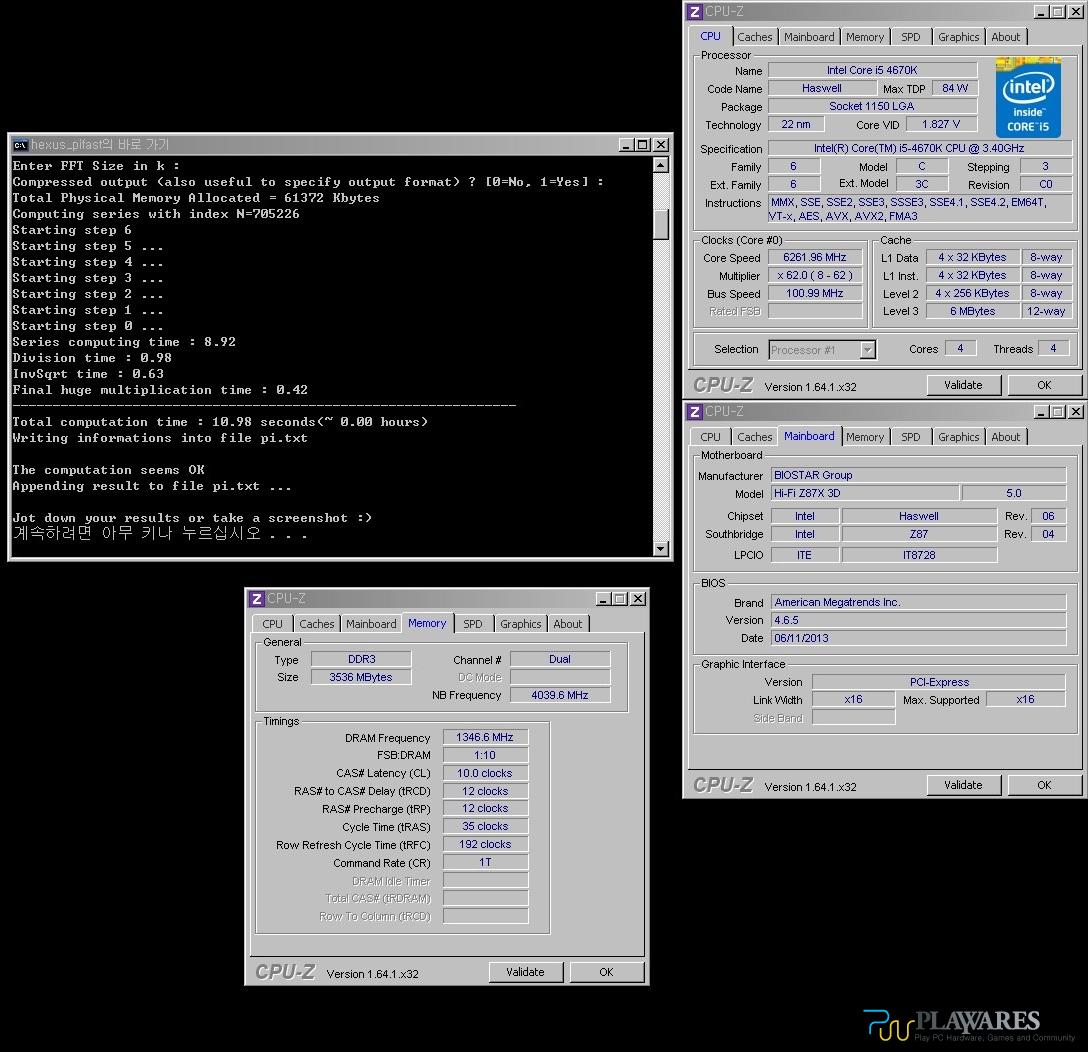1088x1052 pixels.
Task: Click the CAS# Latency 10.0 clocks value
Action: [485, 774]
